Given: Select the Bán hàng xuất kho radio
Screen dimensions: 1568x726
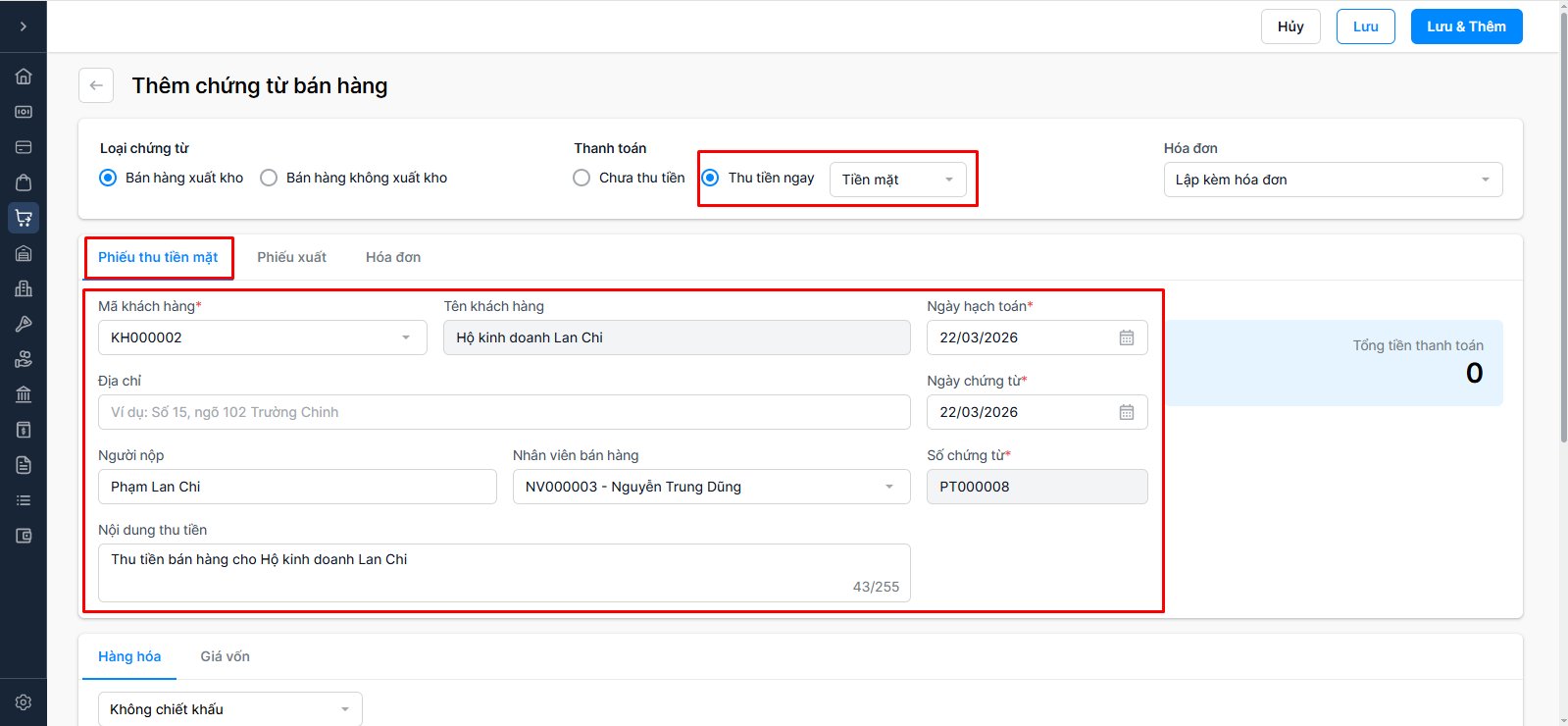Looking at the screenshot, I should tap(108, 178).
